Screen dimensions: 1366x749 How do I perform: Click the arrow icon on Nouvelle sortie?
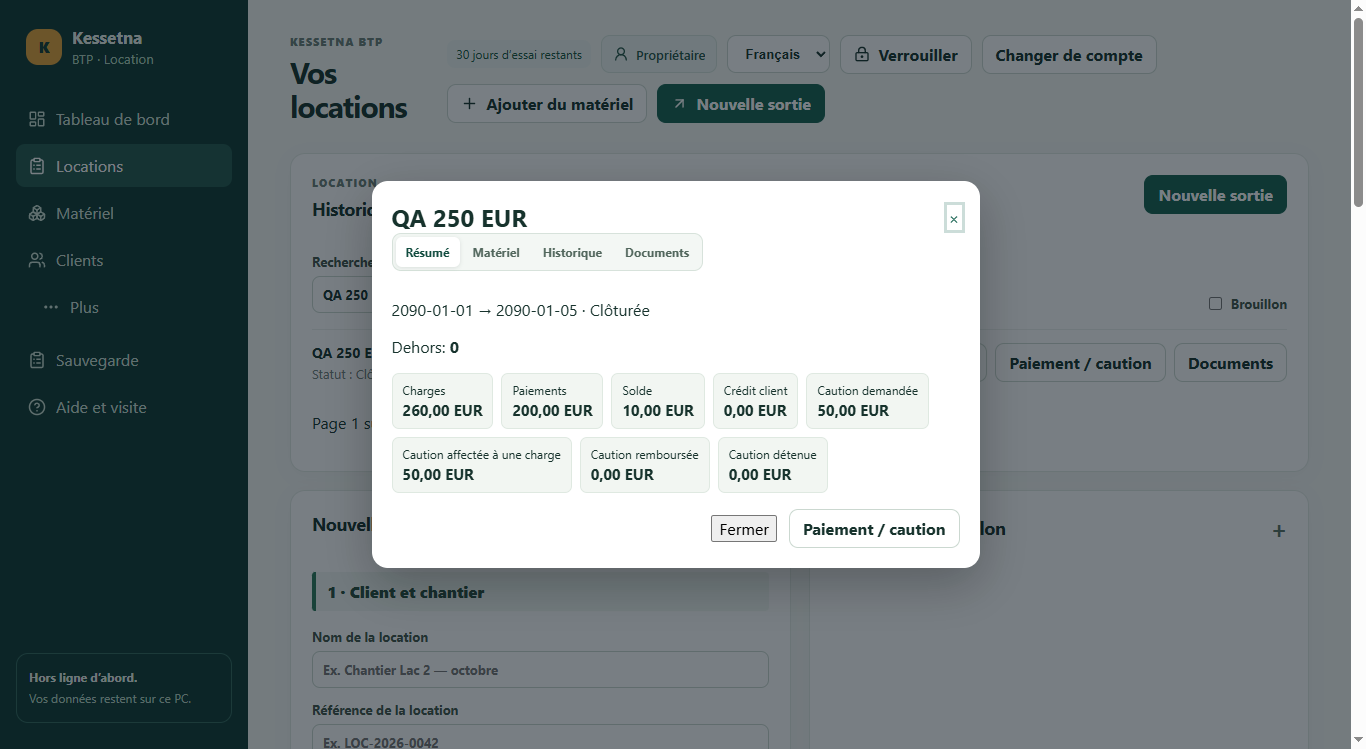coord(679,104)
